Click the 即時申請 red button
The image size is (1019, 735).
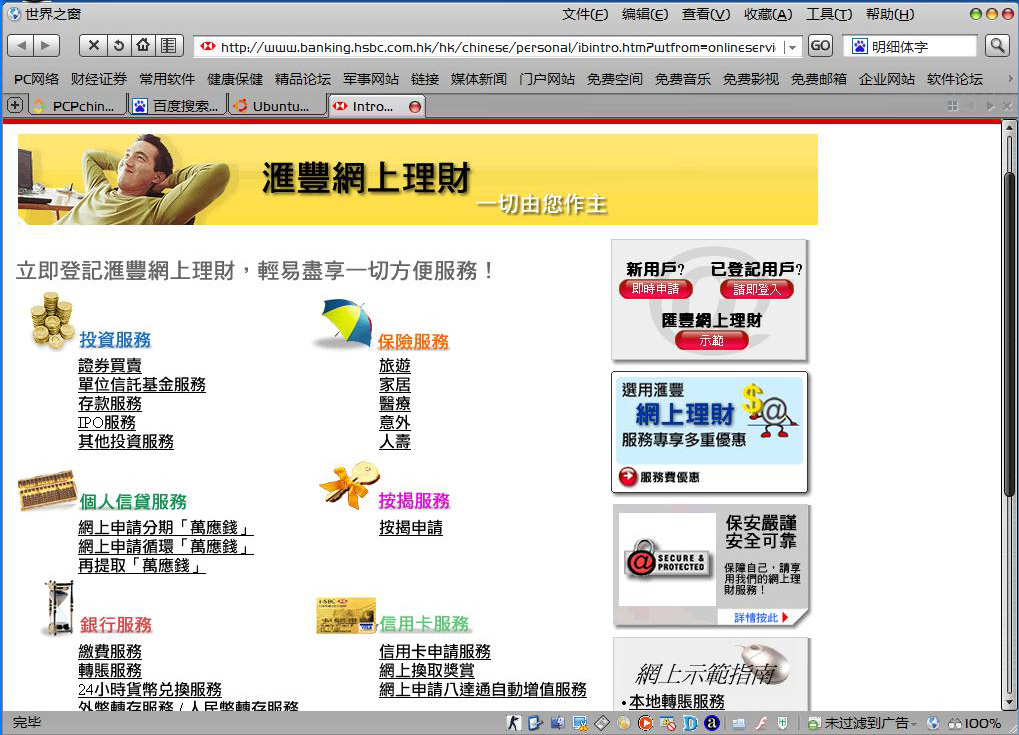tap(655, 289)
